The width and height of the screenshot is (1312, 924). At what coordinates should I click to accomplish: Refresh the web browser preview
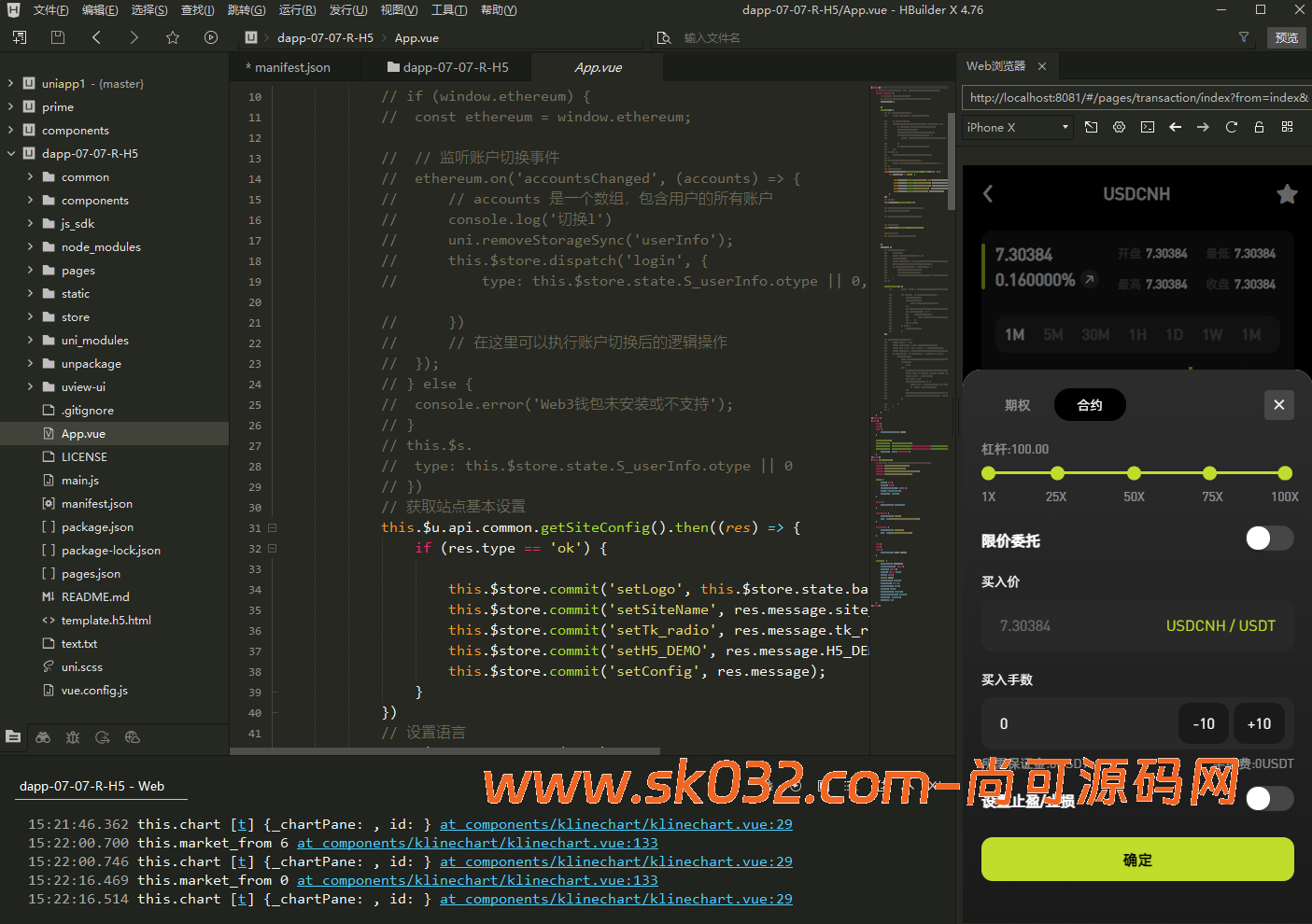coord(1231,127)
